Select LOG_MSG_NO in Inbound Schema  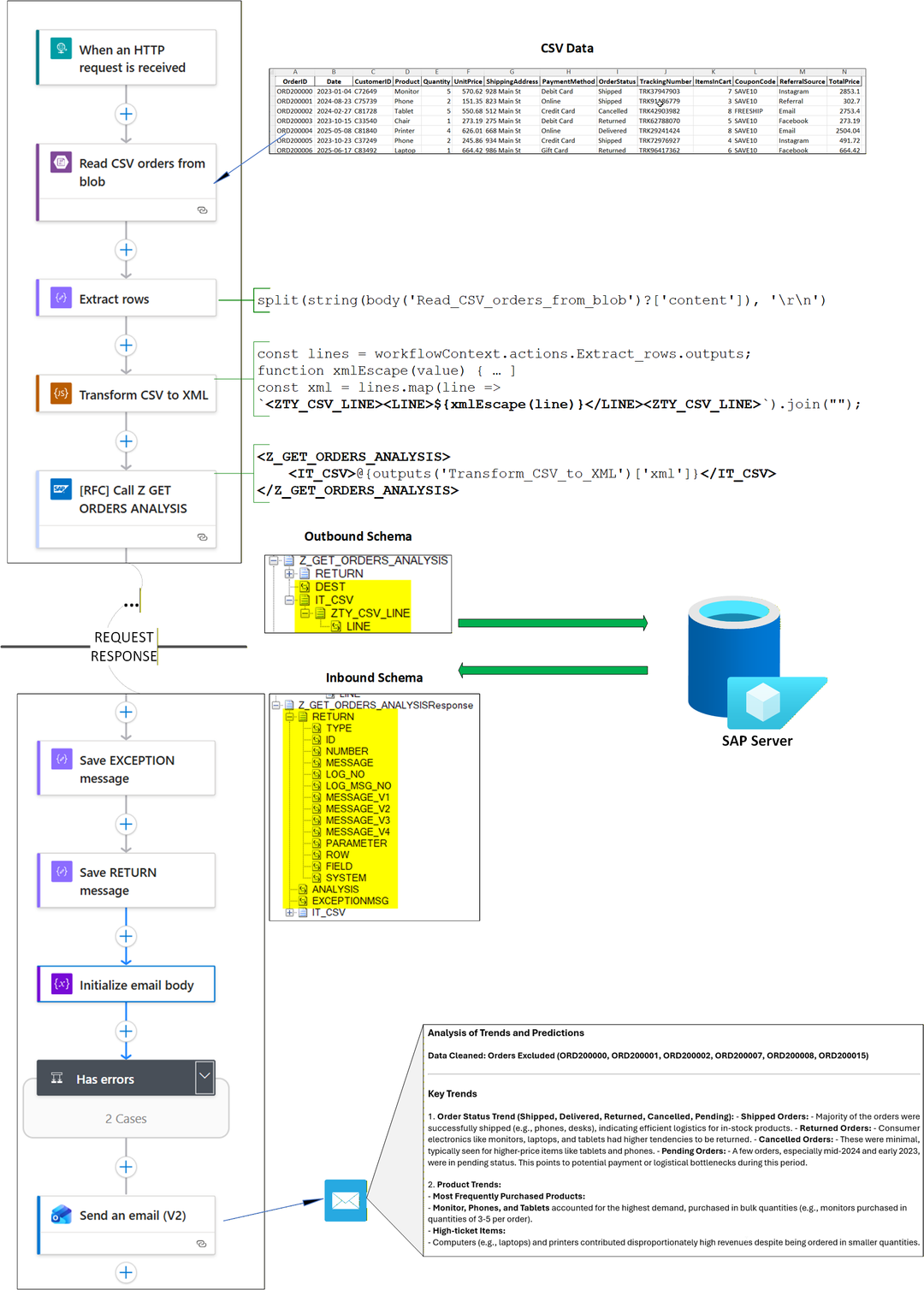358,786
